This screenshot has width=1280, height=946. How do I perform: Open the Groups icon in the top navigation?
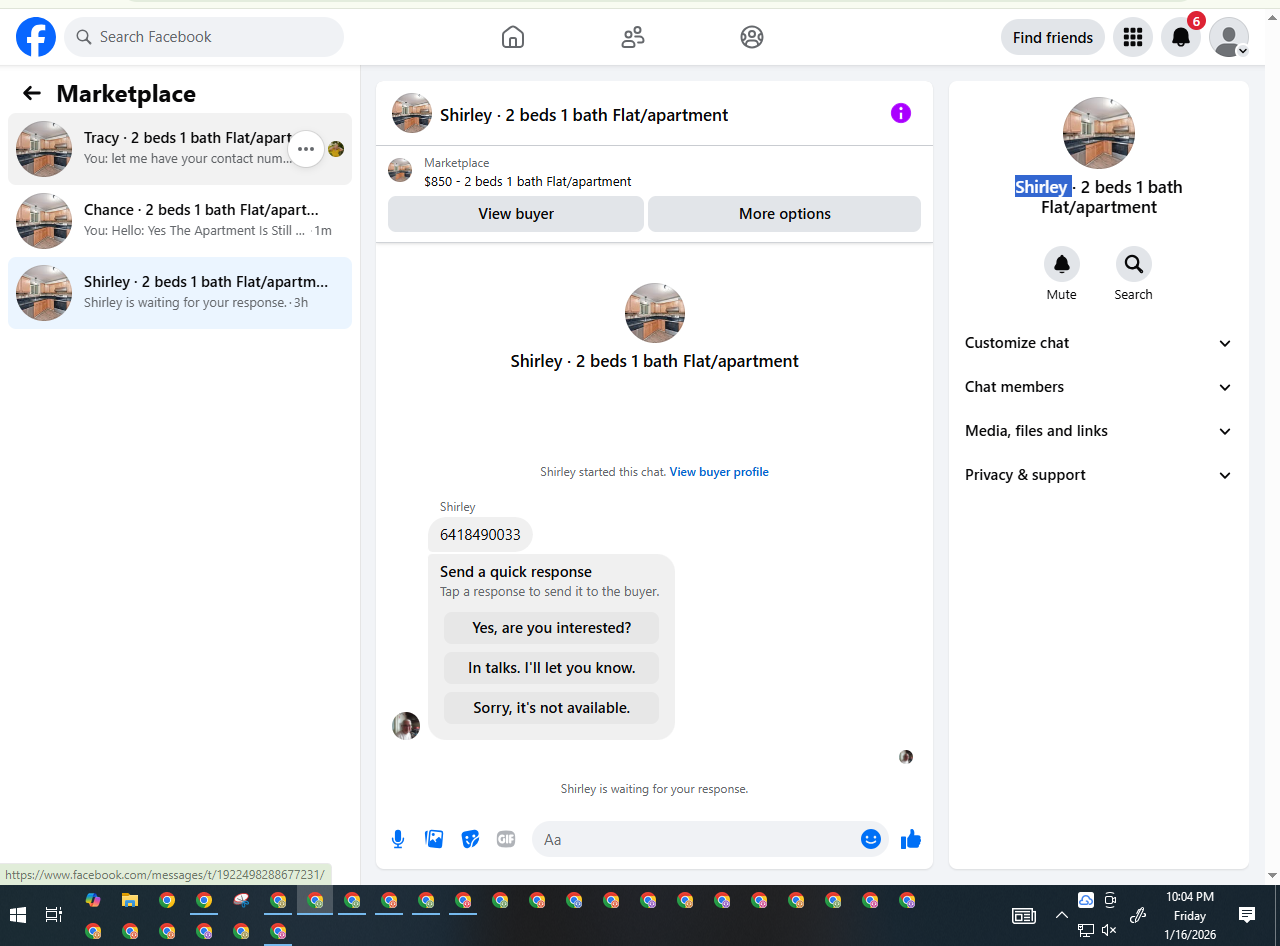[x=752, y=37]
